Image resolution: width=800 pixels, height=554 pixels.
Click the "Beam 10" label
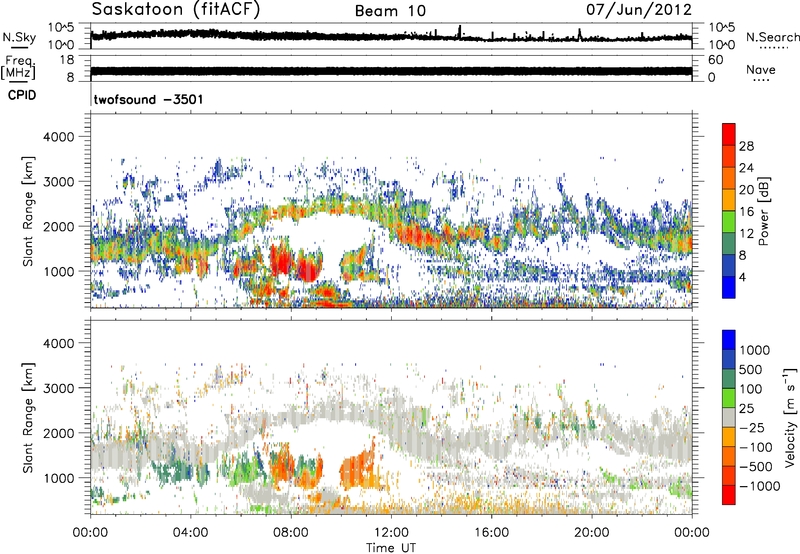(390, 11)
